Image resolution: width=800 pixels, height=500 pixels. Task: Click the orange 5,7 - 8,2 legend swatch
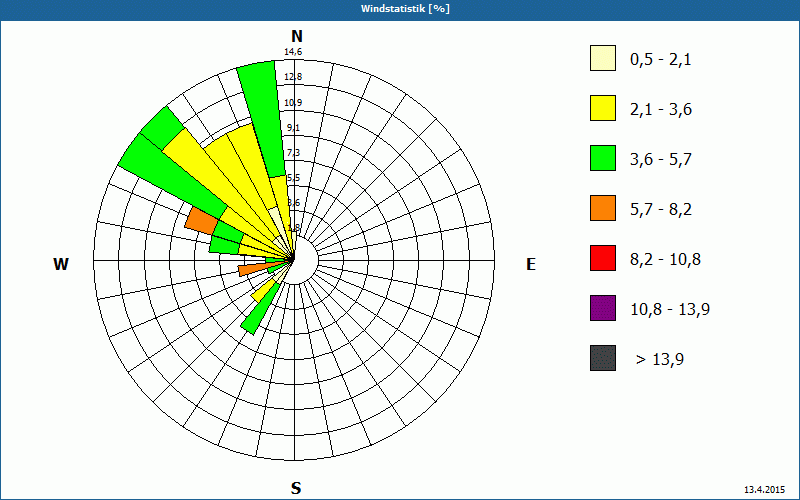pos(603,208)
